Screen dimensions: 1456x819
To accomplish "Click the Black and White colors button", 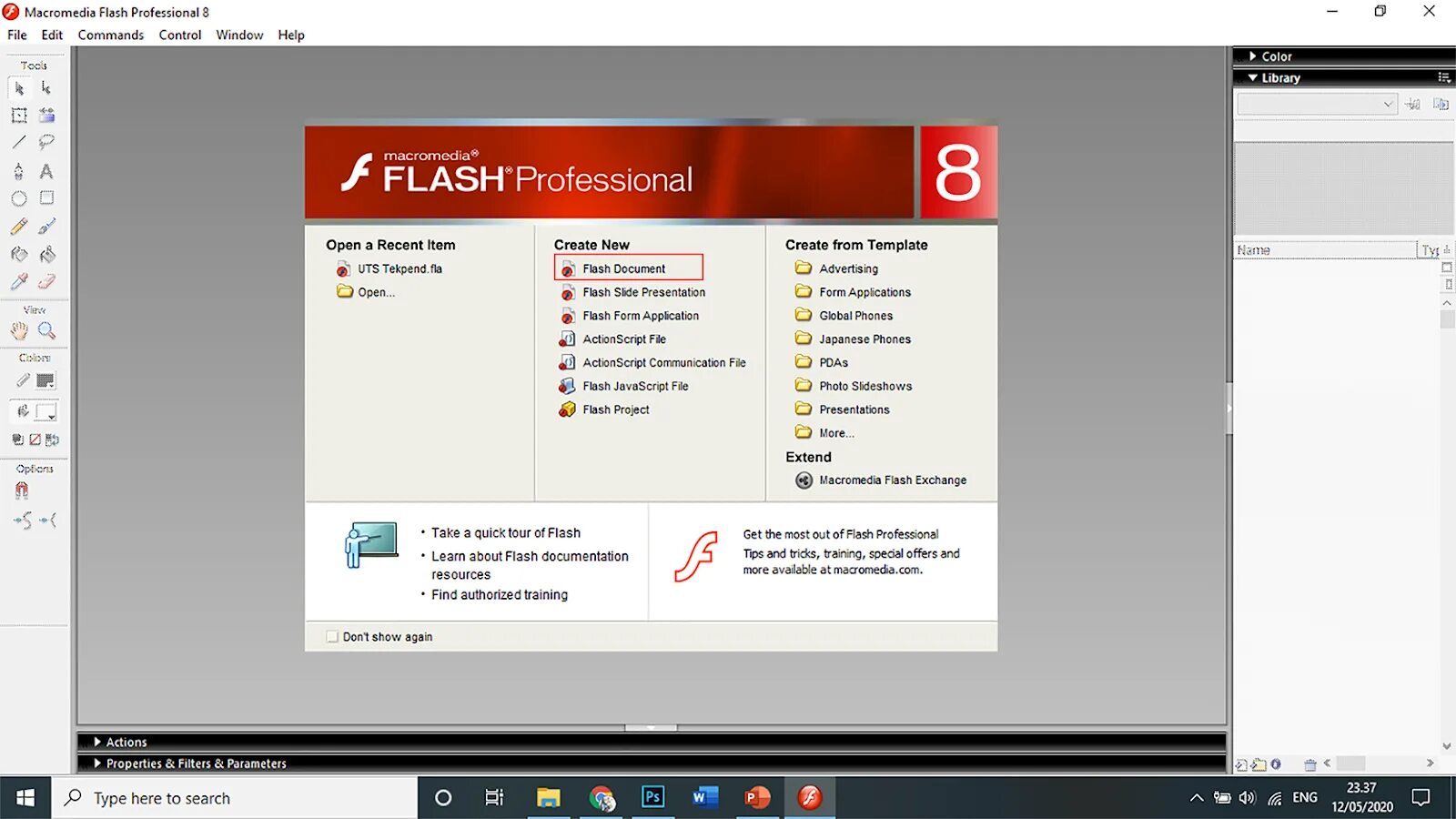I will (x=18, y=440).
